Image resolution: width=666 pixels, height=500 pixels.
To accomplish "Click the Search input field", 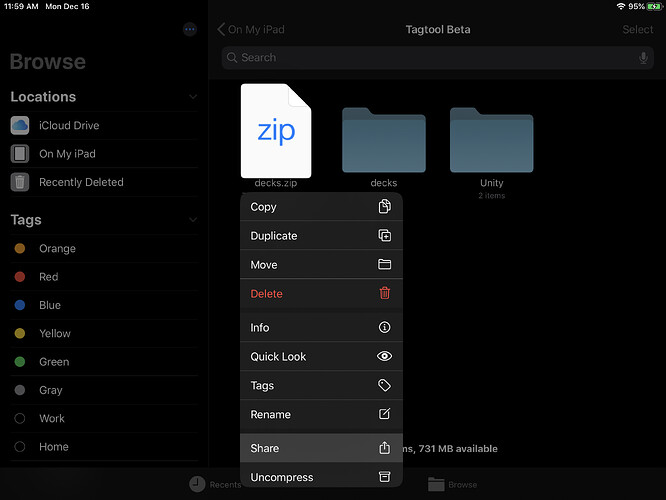I will (x=430, y=58).
